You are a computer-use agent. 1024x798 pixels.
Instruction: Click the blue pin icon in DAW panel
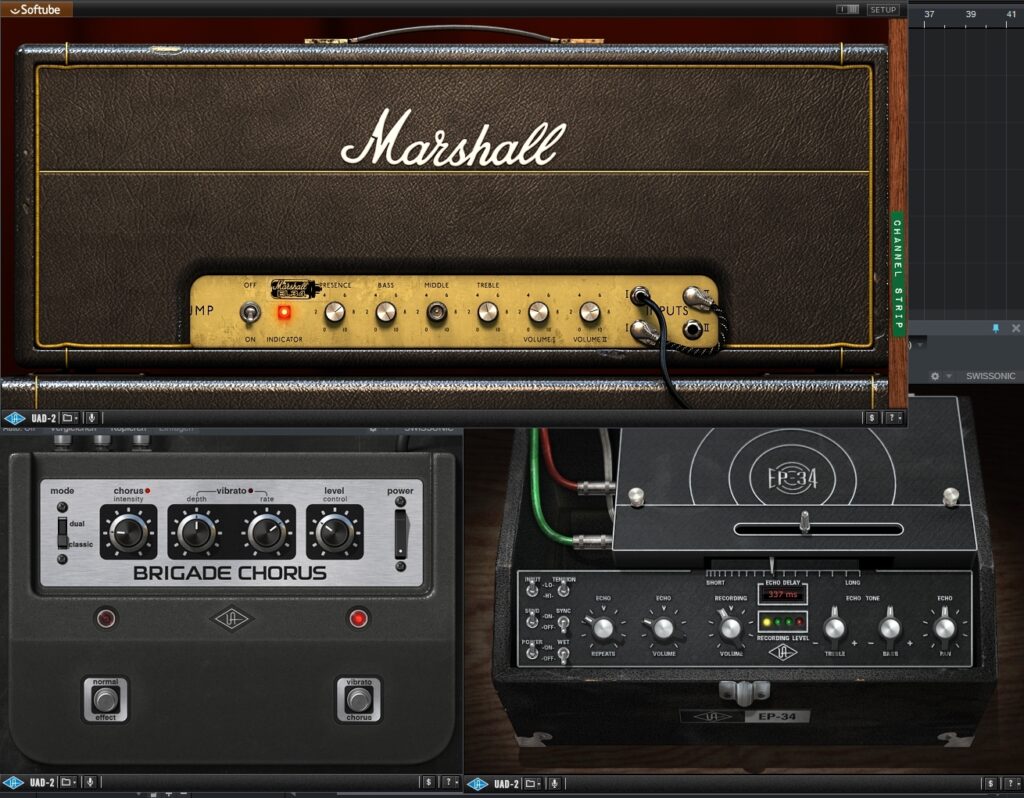[996, 328]
